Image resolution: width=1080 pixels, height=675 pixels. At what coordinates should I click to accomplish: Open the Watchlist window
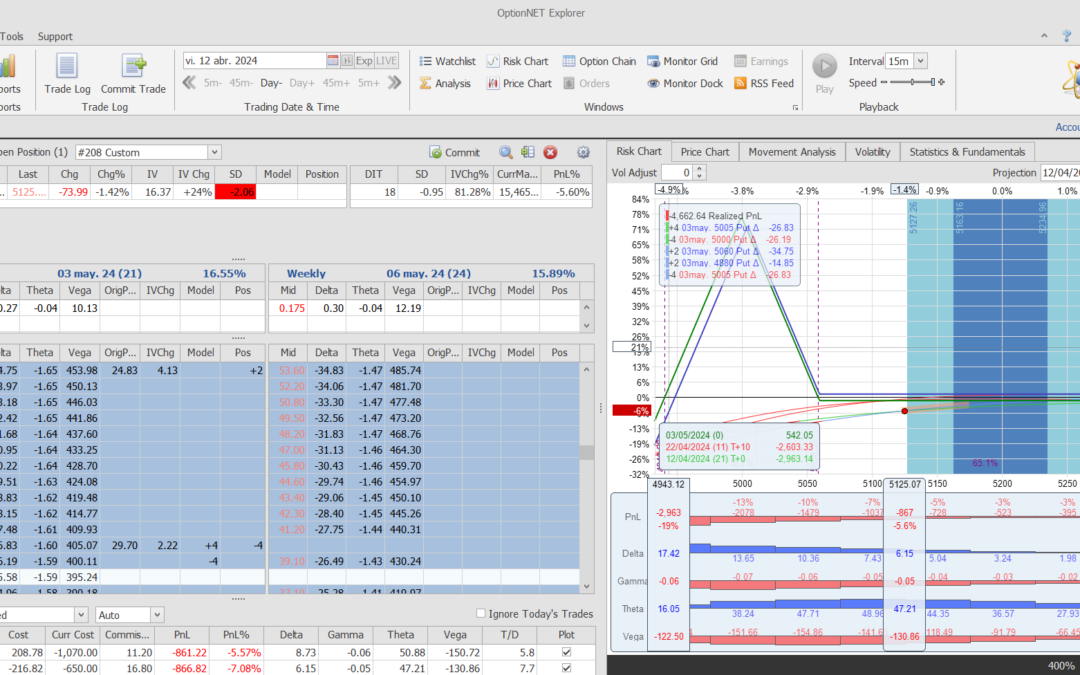[x=446, y=61]
